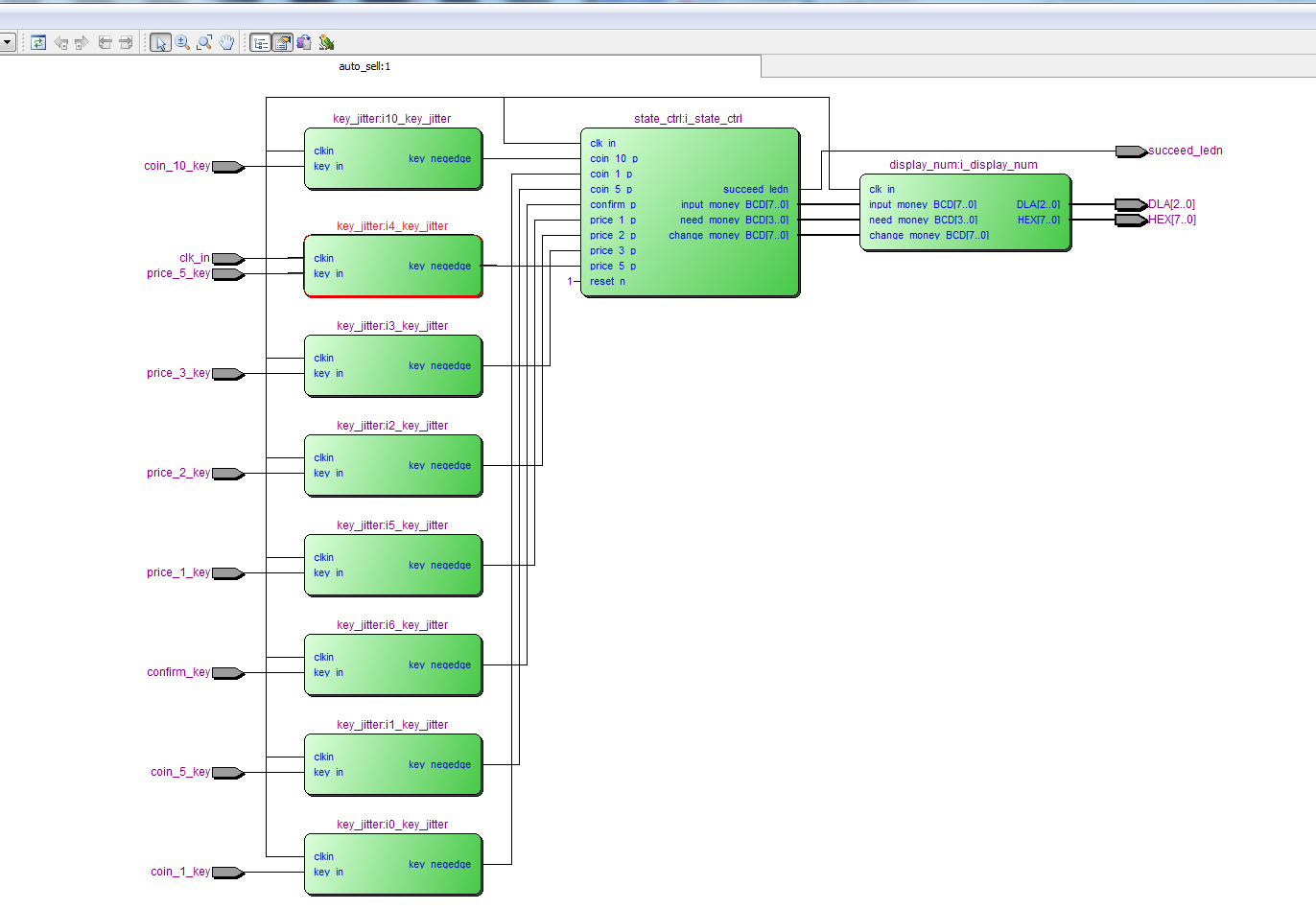Select the key_jitter:i0_key_jitter block
Screen dimensions: 1316x909
393,865
